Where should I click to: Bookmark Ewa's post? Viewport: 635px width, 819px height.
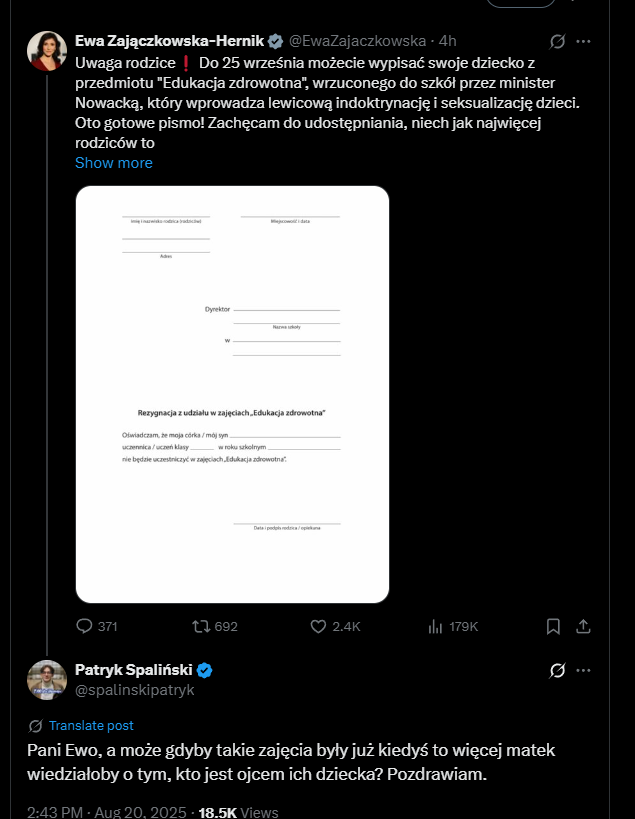553,626
